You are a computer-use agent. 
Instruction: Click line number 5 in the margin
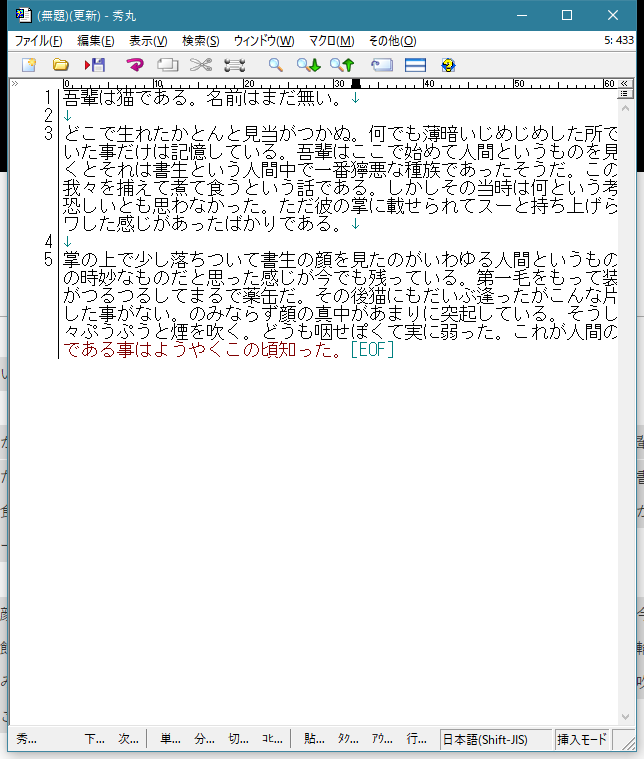click(x=48, y=259)
